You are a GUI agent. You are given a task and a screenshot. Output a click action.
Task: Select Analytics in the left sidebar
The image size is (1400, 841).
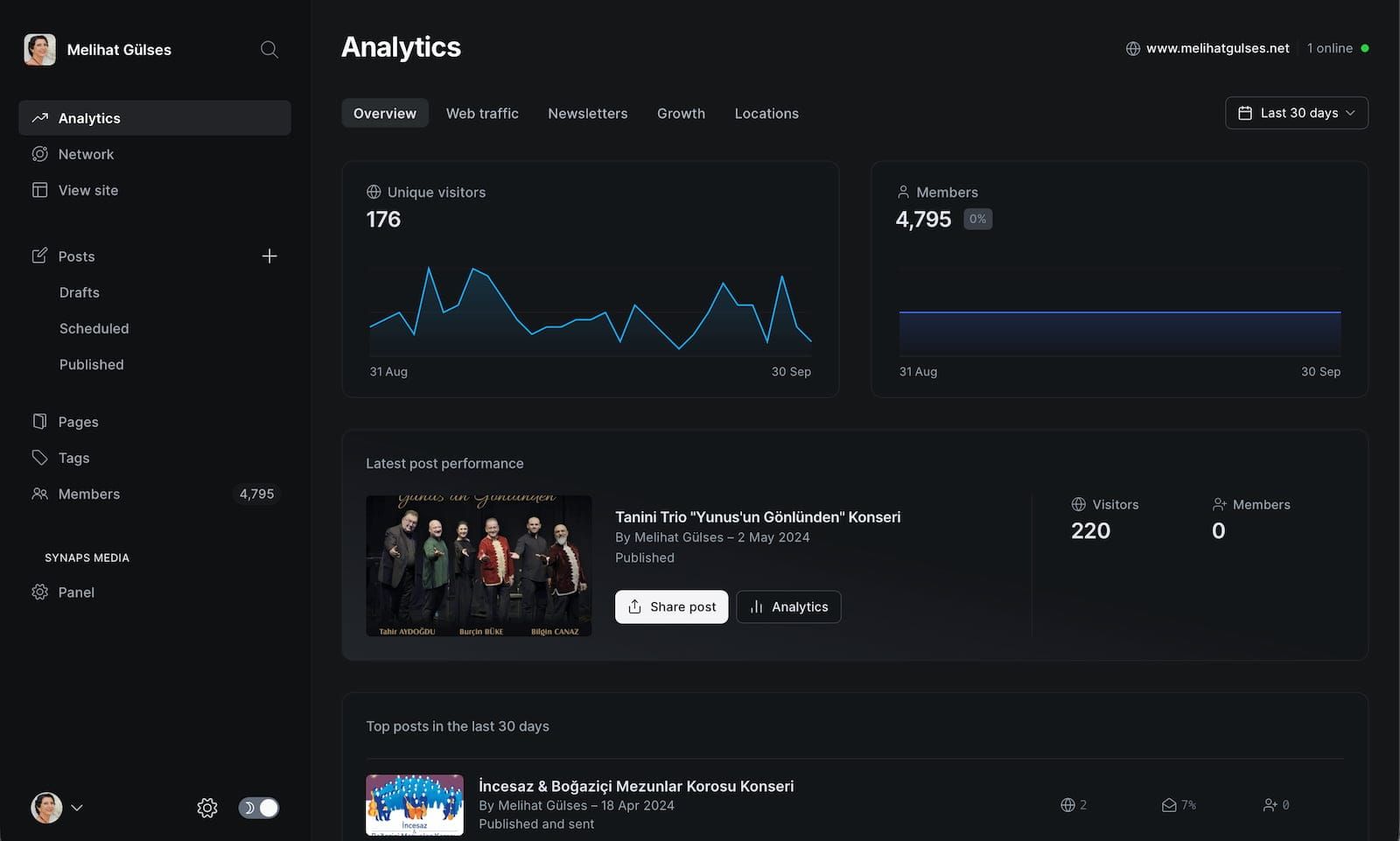88,117
